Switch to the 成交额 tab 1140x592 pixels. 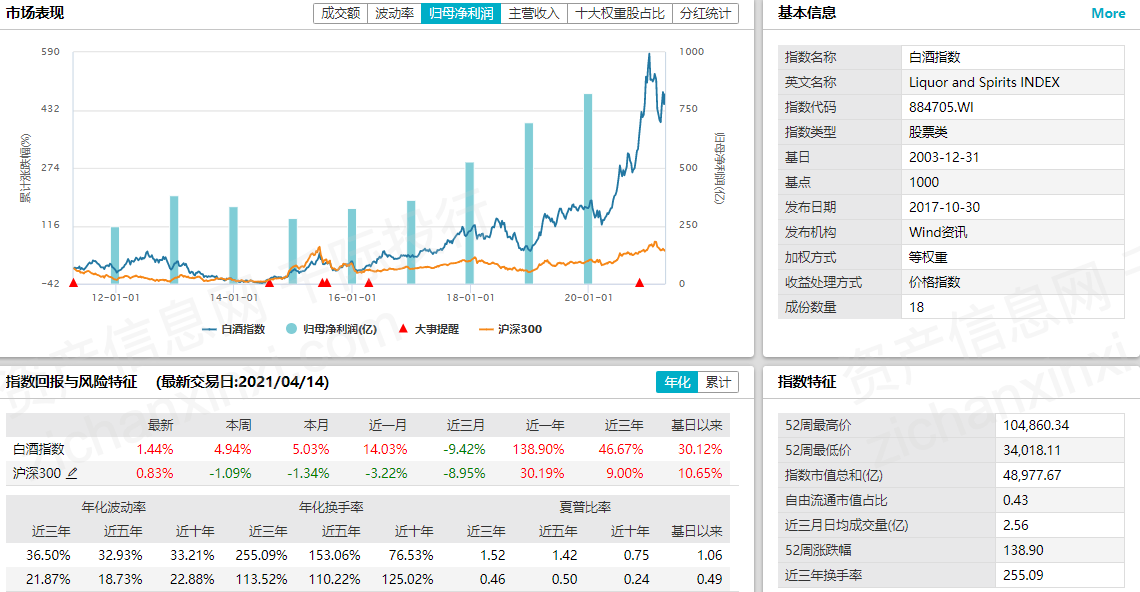click(340, 14)
